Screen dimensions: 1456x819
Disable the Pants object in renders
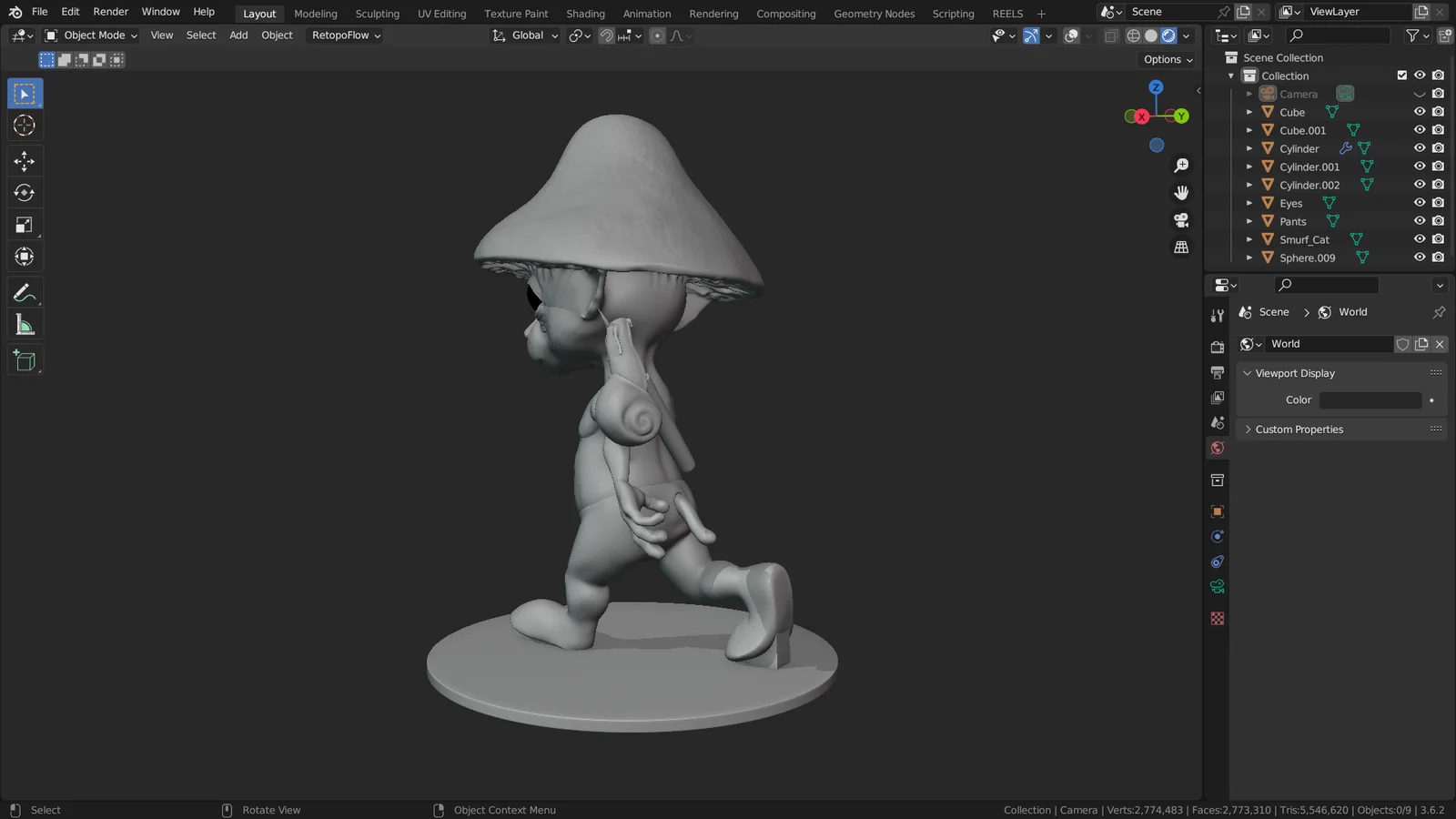coord(1438,221)
